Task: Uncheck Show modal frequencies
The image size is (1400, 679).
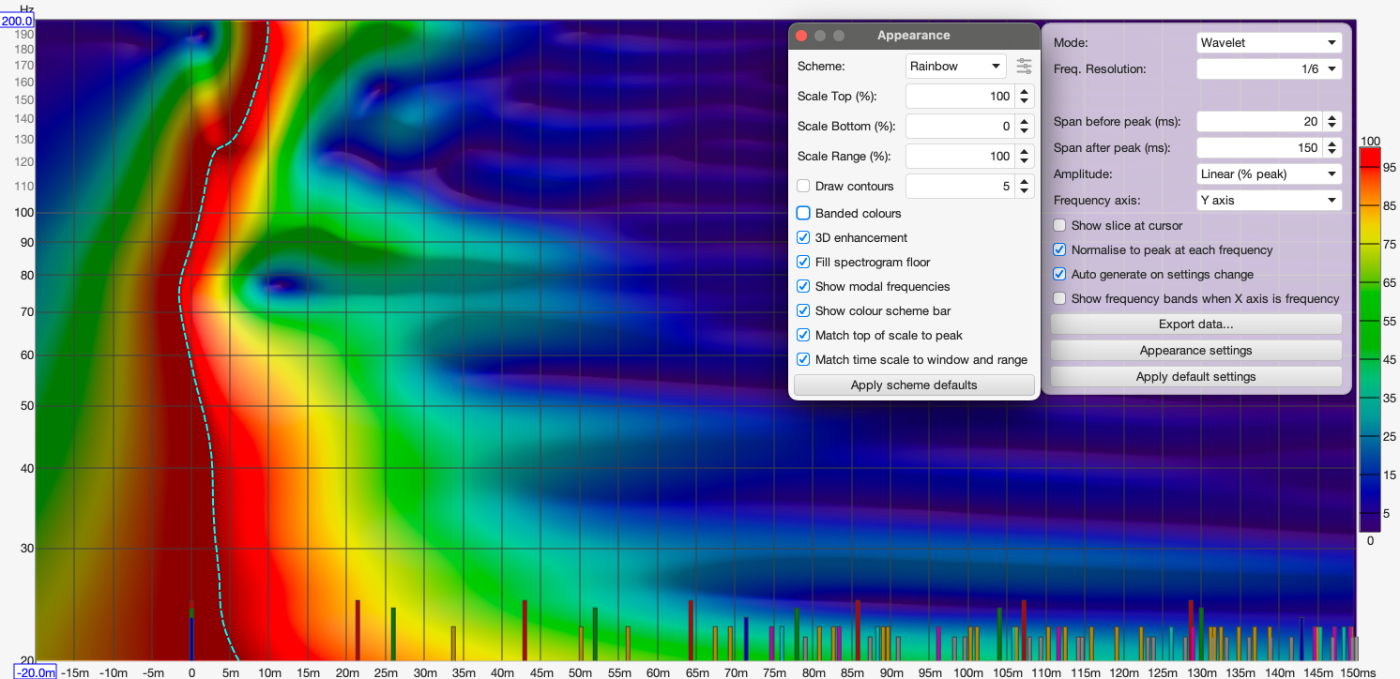Action: coord(804,287)
